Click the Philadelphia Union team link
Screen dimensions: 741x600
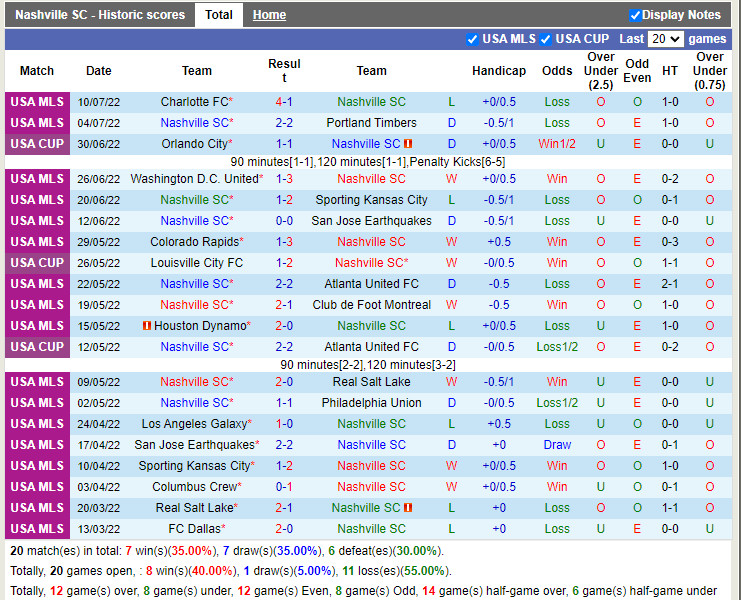371,403
